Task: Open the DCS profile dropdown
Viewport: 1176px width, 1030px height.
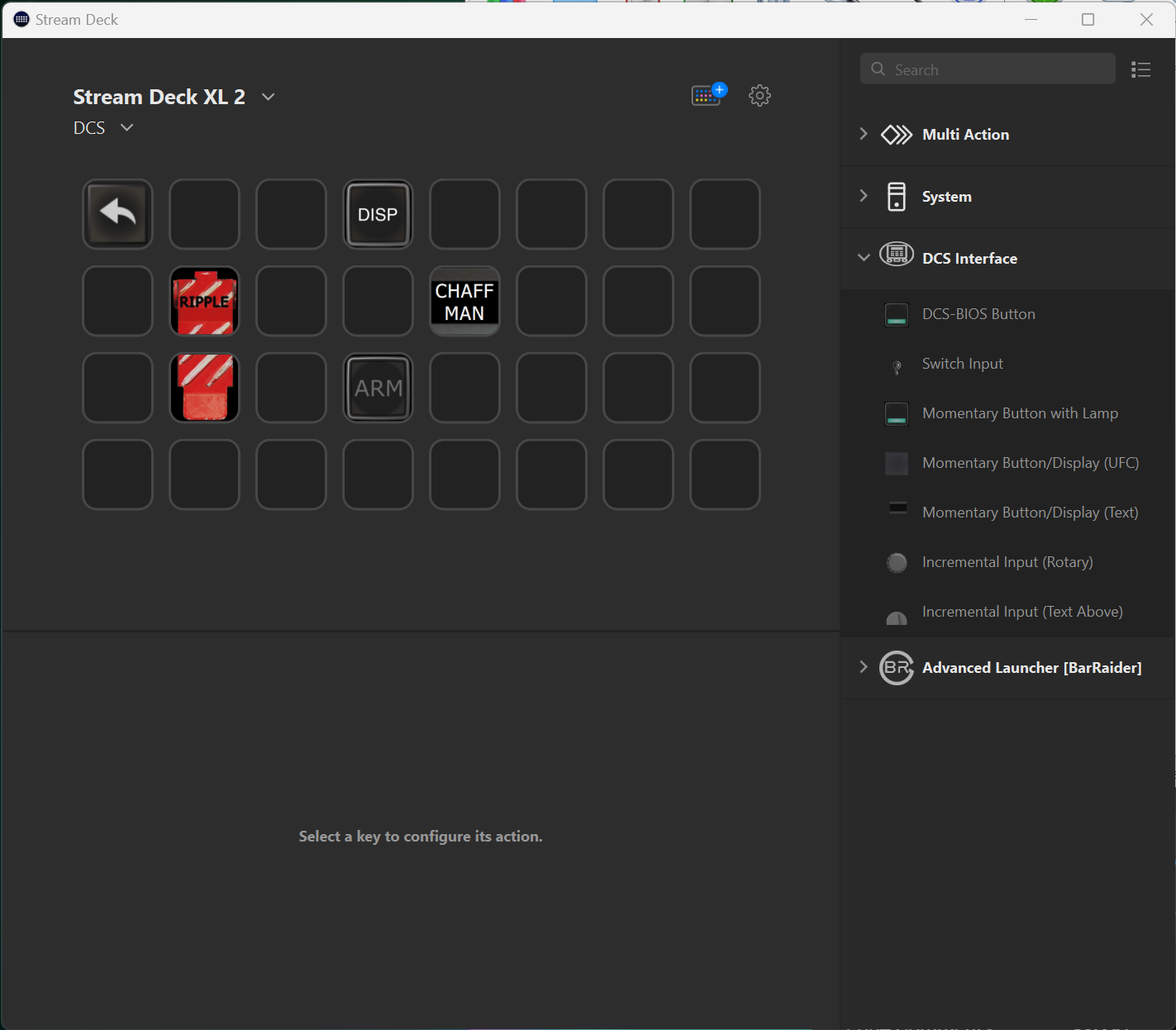Action: click(126, 127)
